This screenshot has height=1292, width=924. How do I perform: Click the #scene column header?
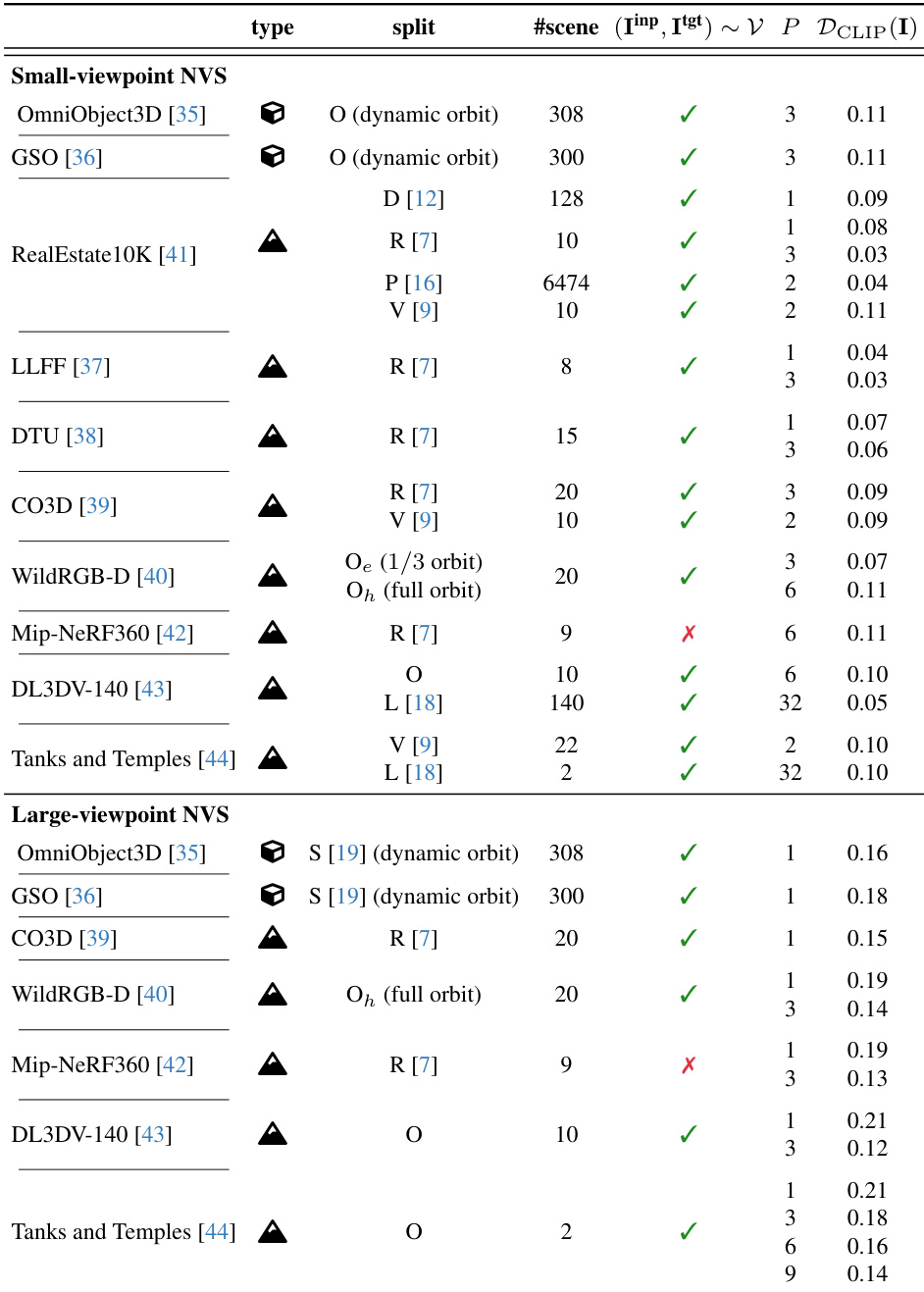566,27
